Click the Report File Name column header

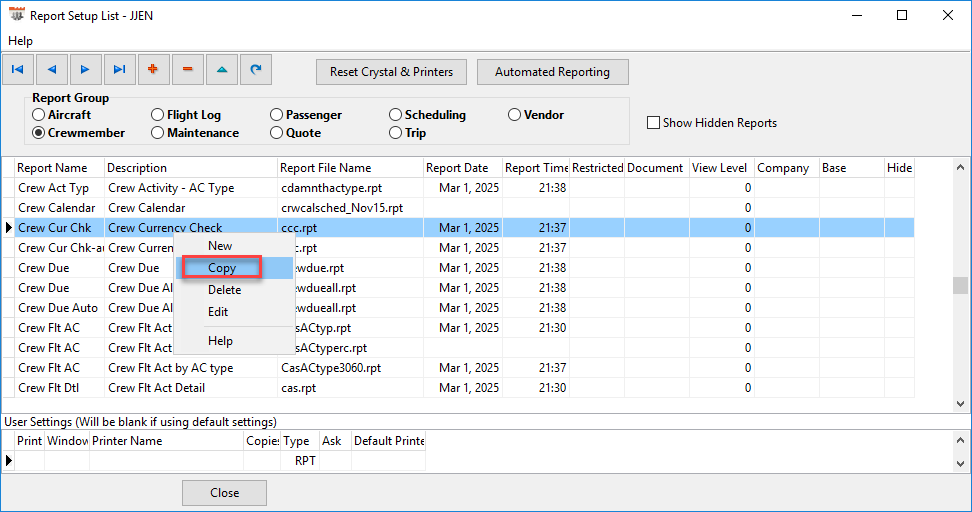350,168
